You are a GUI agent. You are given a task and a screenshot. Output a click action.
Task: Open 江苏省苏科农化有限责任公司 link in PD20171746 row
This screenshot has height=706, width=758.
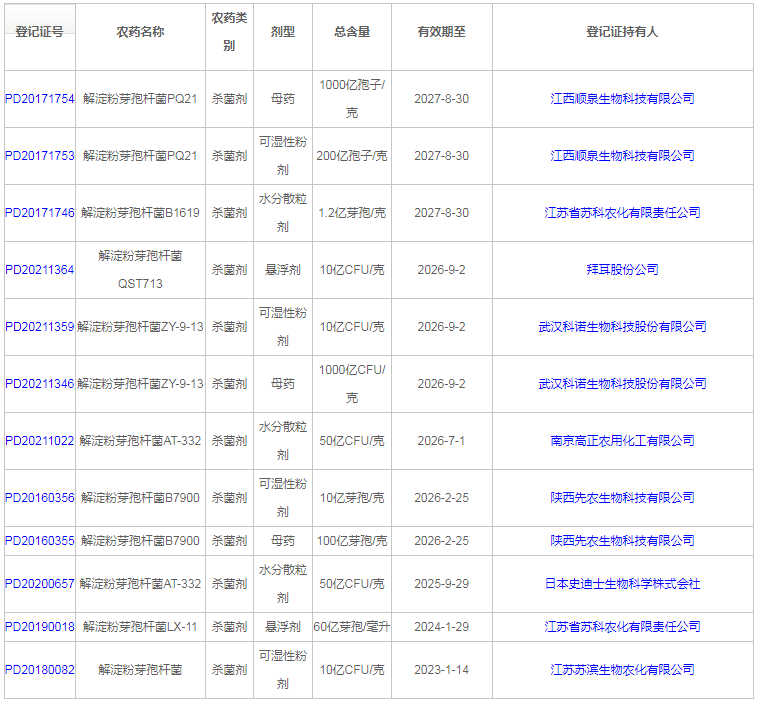point(622,213)
